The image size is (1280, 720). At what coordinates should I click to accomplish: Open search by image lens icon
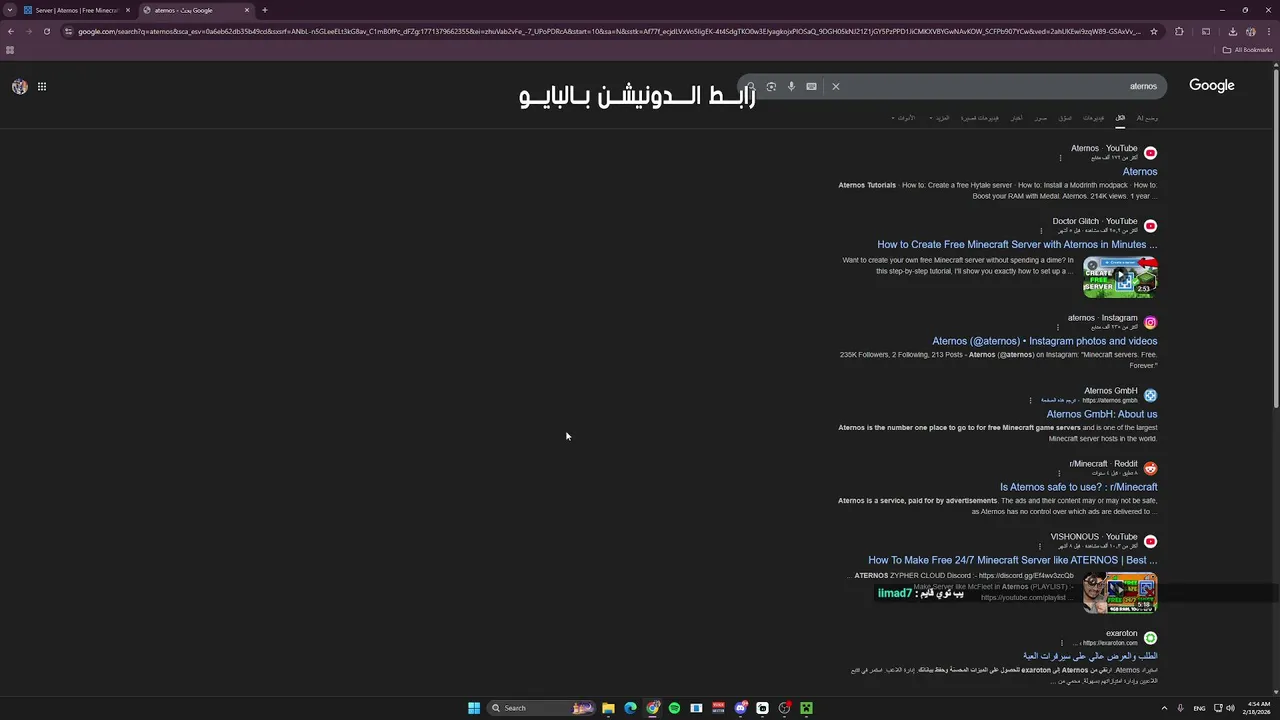[771, 86]
